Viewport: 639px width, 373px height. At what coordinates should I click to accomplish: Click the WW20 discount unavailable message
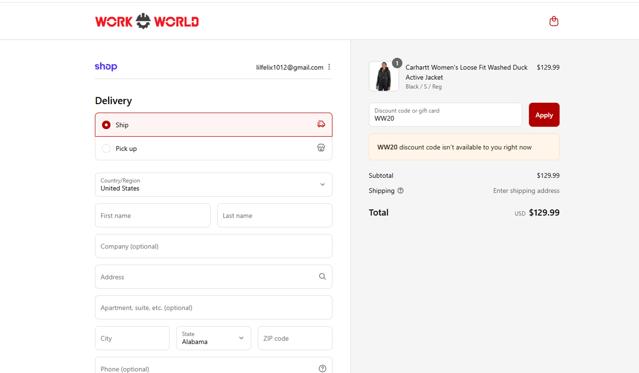coord(464,147)
